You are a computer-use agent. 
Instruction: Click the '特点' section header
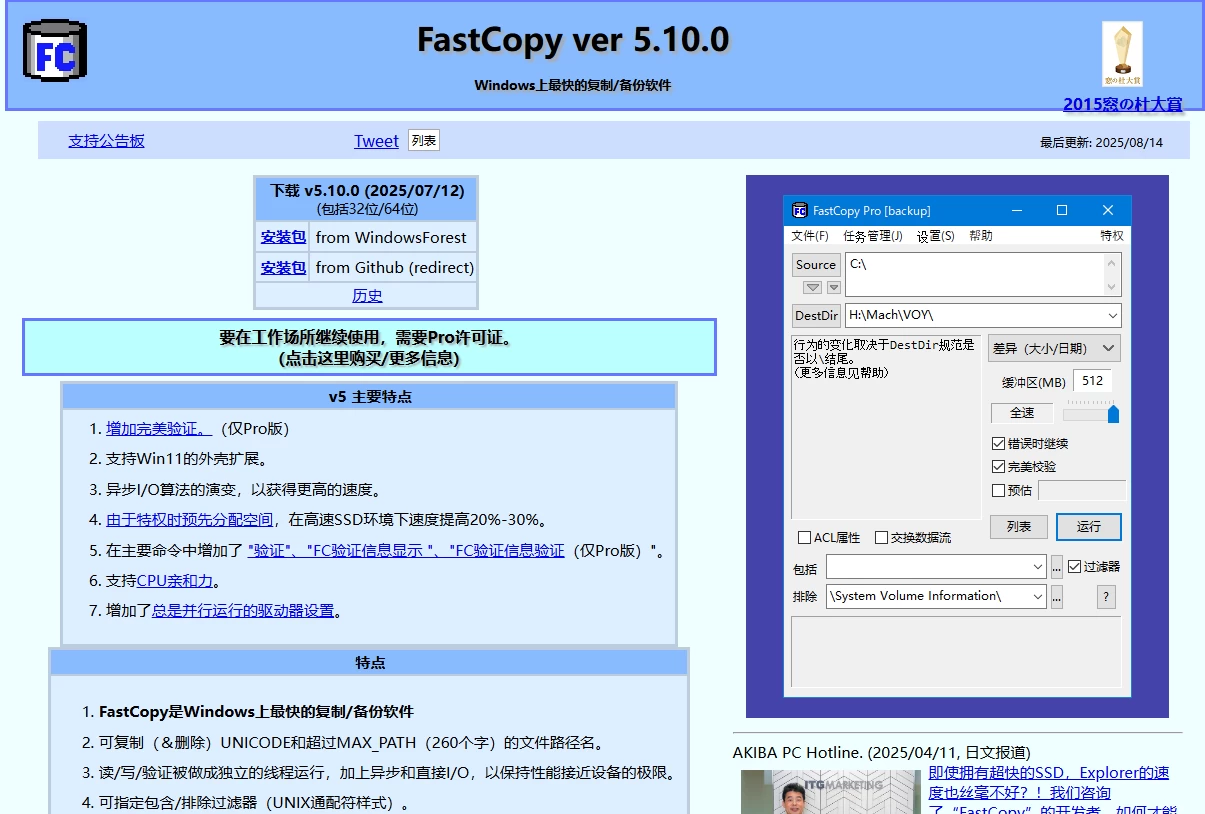click(369, 662)
